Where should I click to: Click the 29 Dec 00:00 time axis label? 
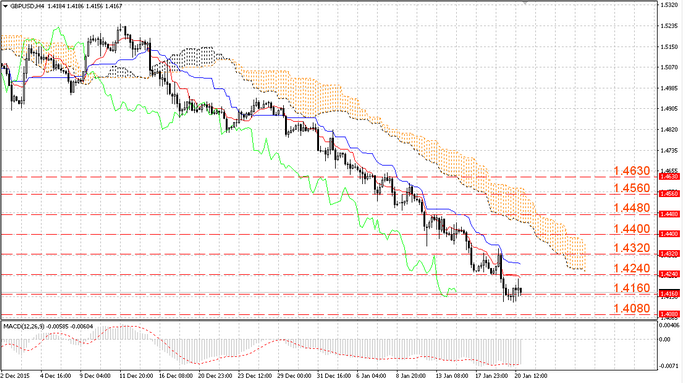tap(294, 376)
